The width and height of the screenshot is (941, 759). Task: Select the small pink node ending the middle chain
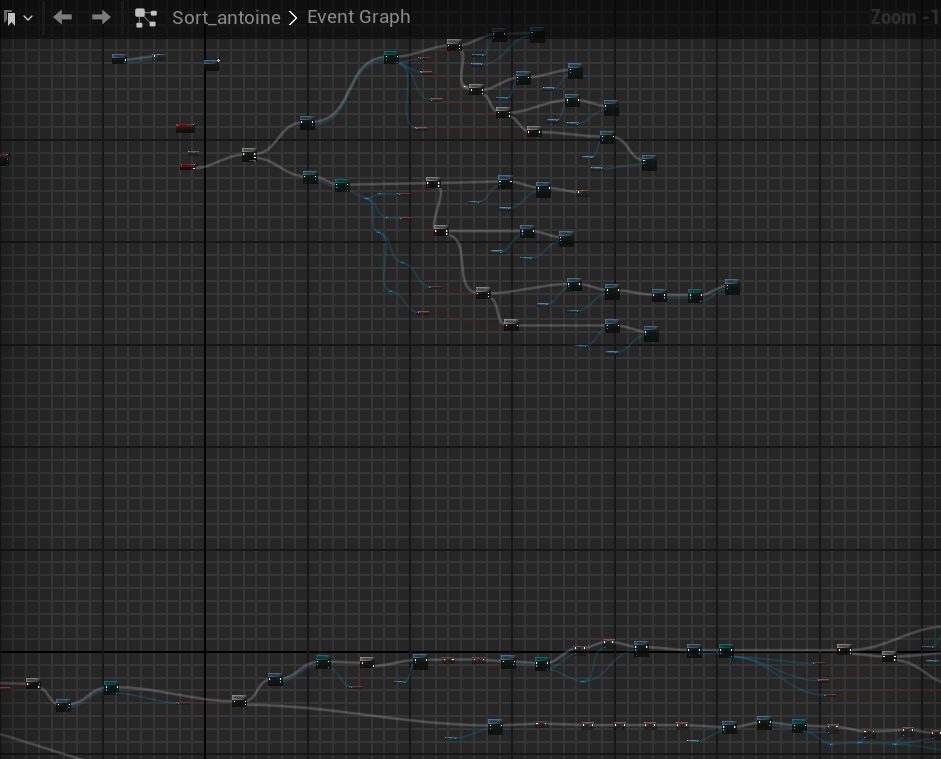(x=582, y=192)
